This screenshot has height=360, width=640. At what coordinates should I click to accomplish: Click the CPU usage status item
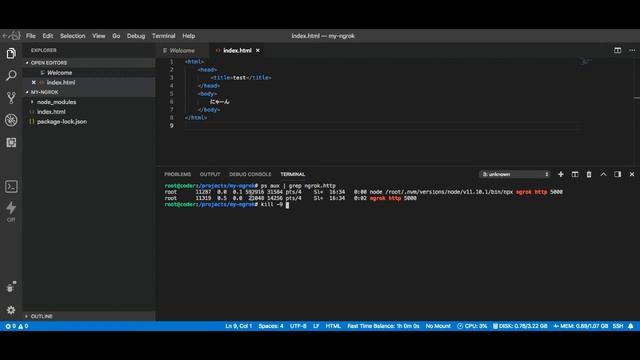click(x=472, y=326)
